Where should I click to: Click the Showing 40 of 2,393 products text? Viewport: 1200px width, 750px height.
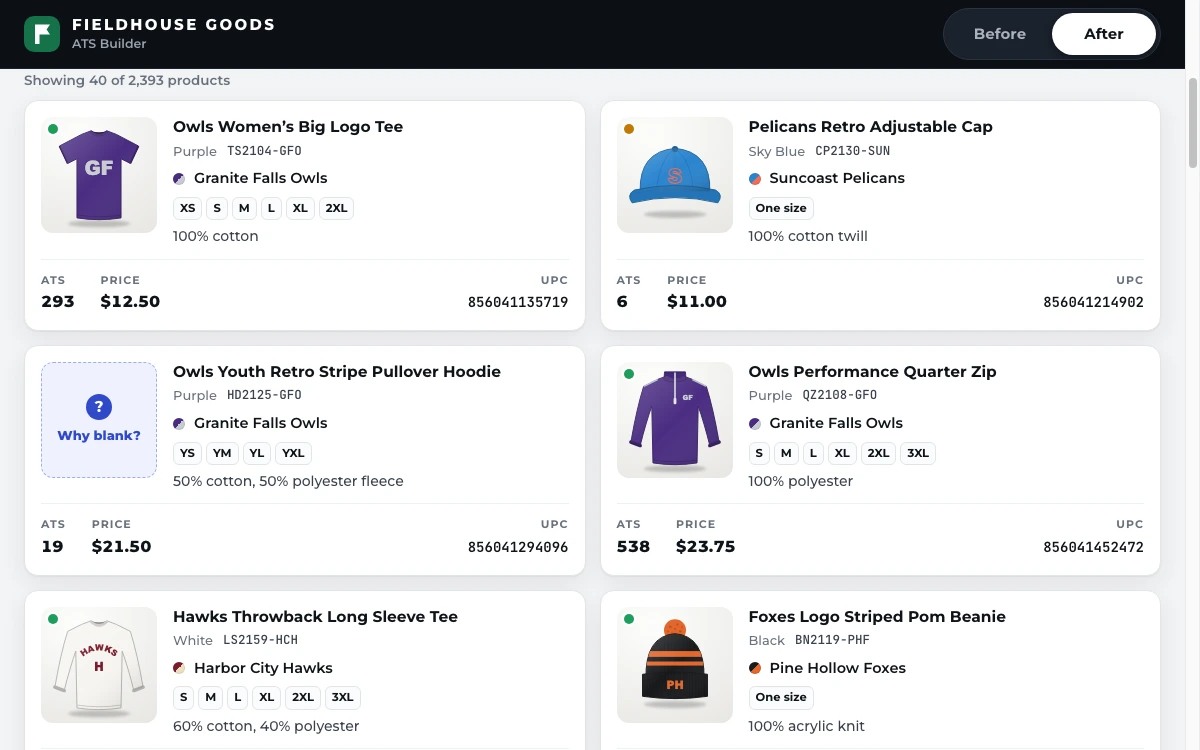(x=127, y=80)
